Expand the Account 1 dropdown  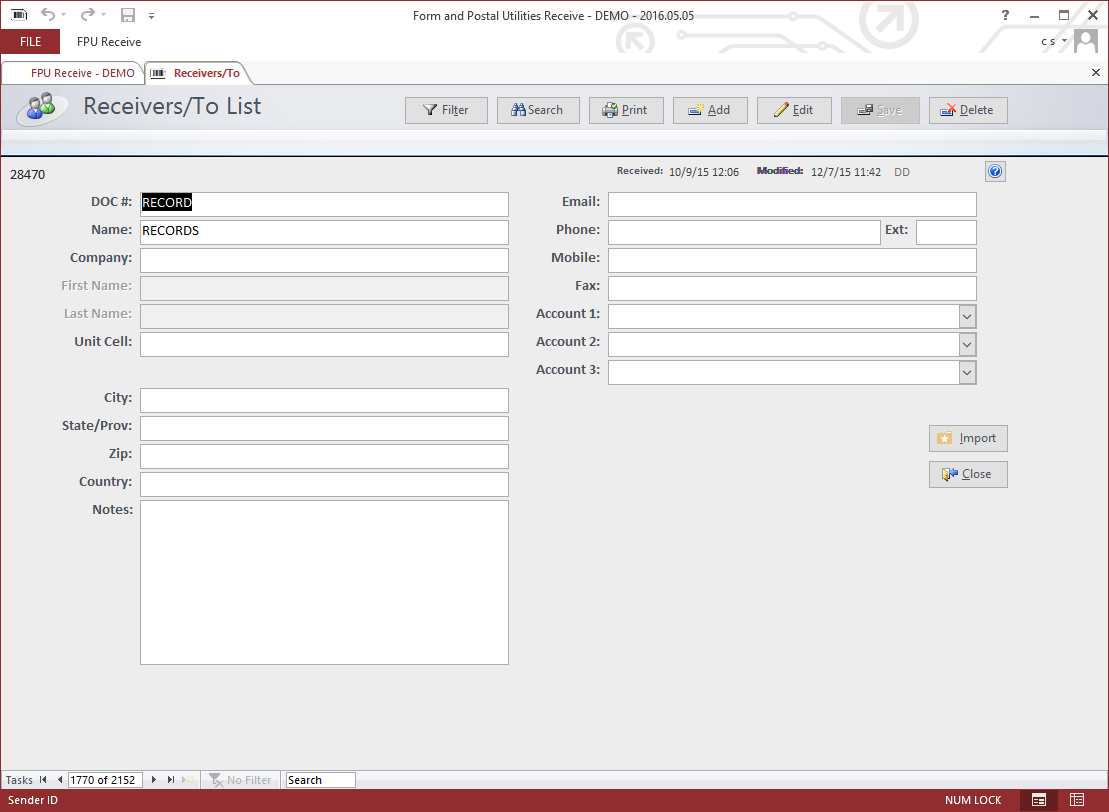[x=966, y=316]
